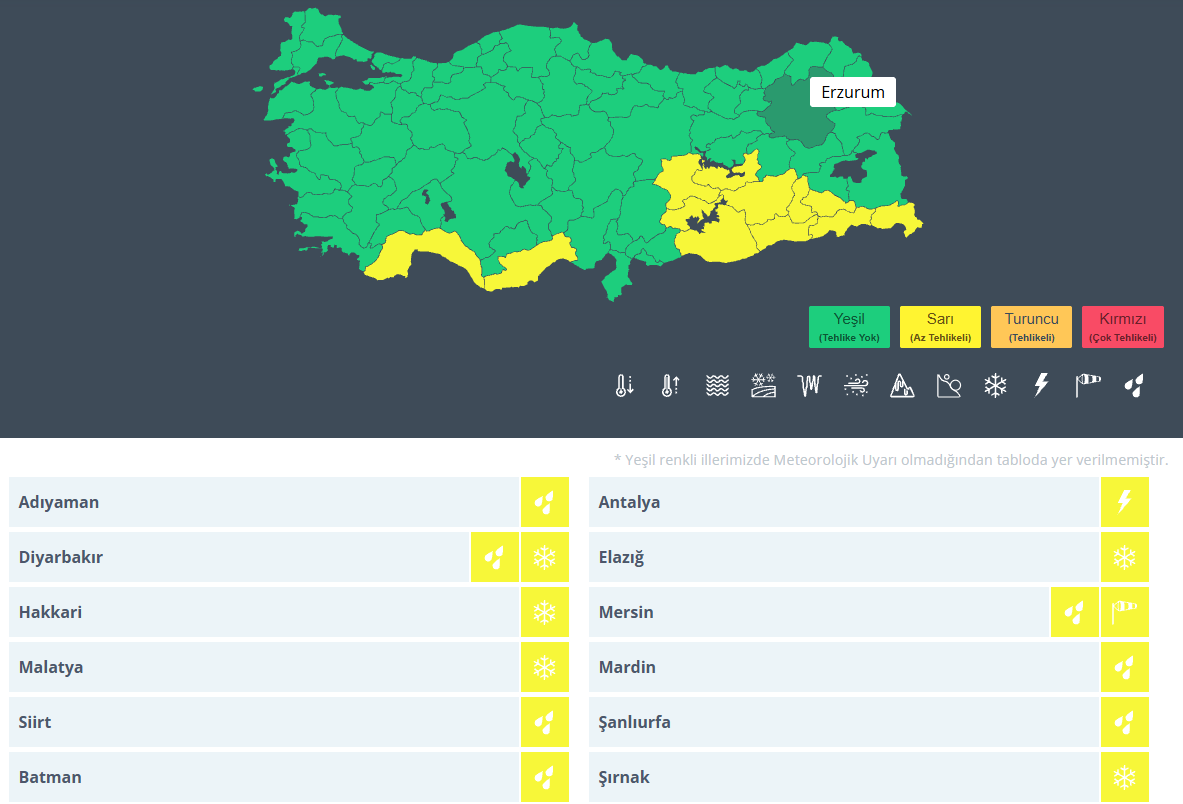This screenshot has width=1183, height=804.
Task: Click Diyarbakır's rain warning icon
Action: pyautogui.click(x=494, y=557)
